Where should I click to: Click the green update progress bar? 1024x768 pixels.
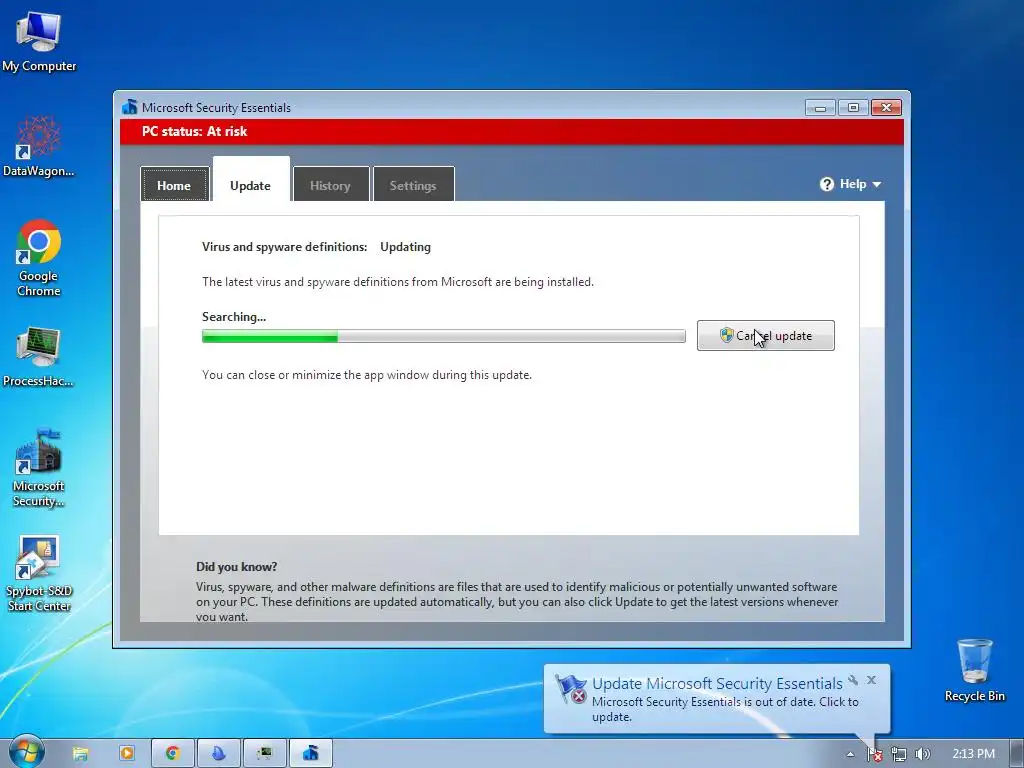(443, 336)
